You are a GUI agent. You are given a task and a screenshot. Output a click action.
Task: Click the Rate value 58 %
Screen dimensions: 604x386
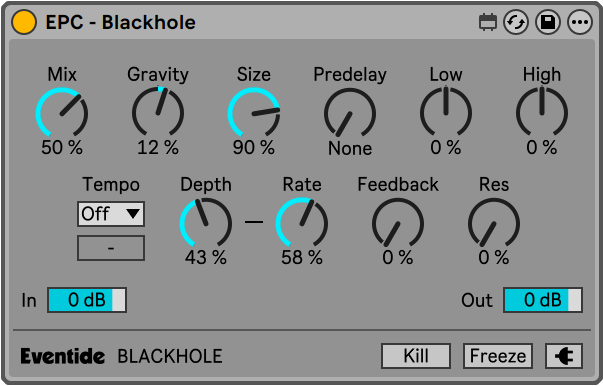(302, 257)
